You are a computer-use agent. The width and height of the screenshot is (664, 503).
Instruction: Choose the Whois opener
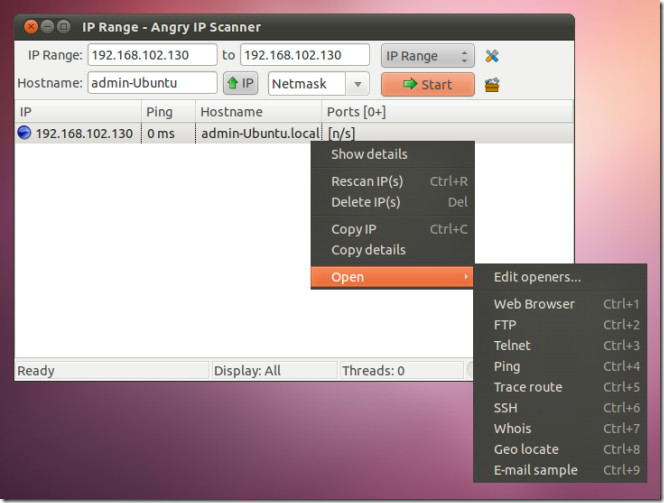(560, 428)
